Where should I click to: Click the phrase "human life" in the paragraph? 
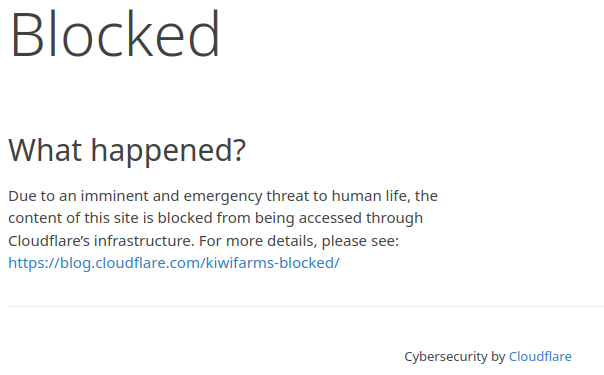coord(369,196)
